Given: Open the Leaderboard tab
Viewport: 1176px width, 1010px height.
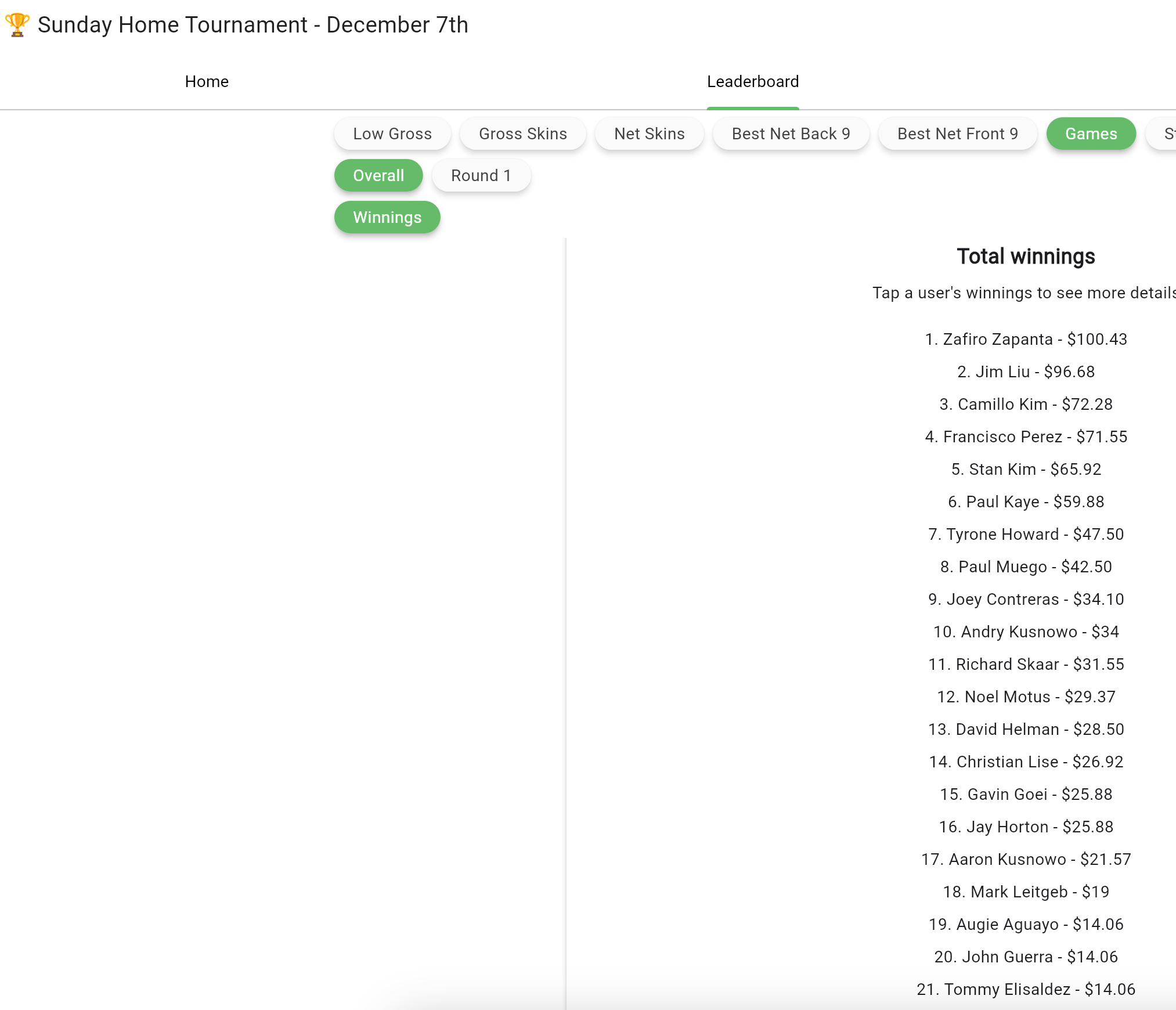Looking at the screenshot, I should click(x=752, y=81).
